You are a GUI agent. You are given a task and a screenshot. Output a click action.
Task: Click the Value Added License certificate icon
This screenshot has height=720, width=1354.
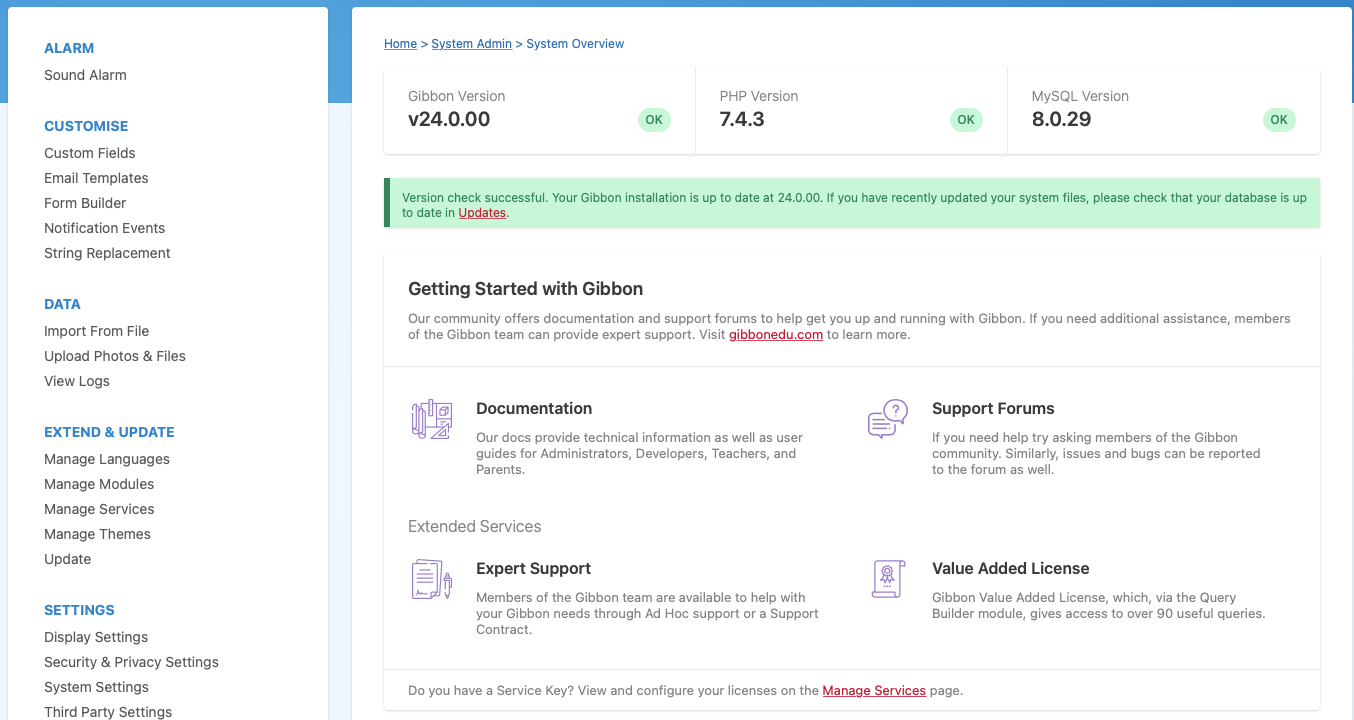(x=887, y=579)
